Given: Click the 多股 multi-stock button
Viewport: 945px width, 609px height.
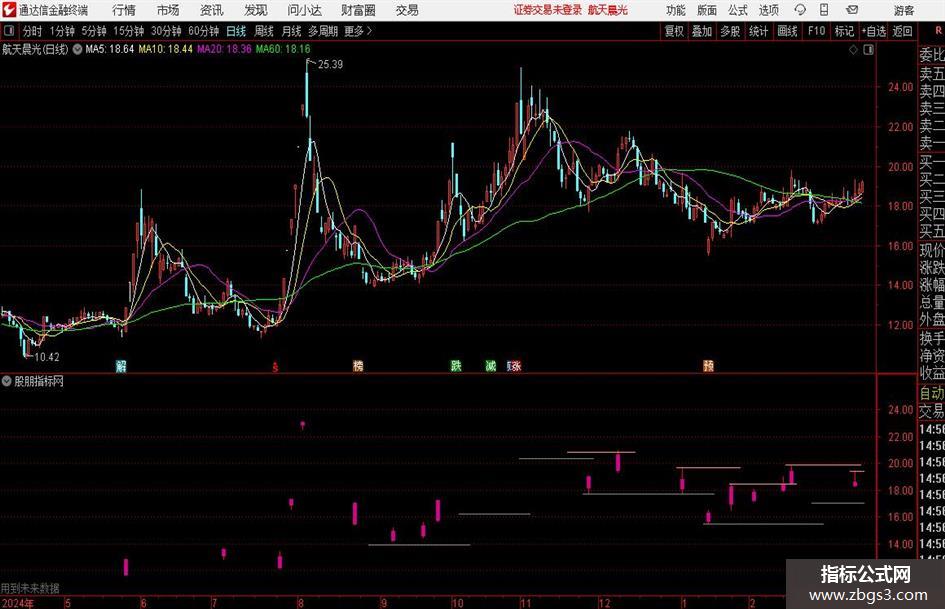Looking at the screenshot, I should (730, 31).
